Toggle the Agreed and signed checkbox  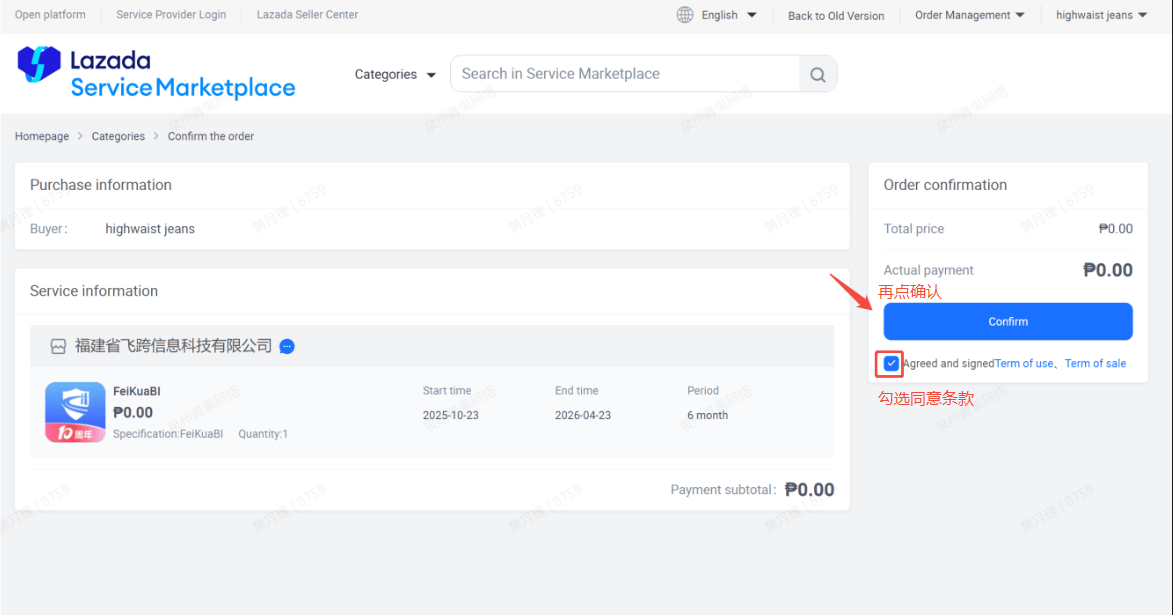[891, 363]
